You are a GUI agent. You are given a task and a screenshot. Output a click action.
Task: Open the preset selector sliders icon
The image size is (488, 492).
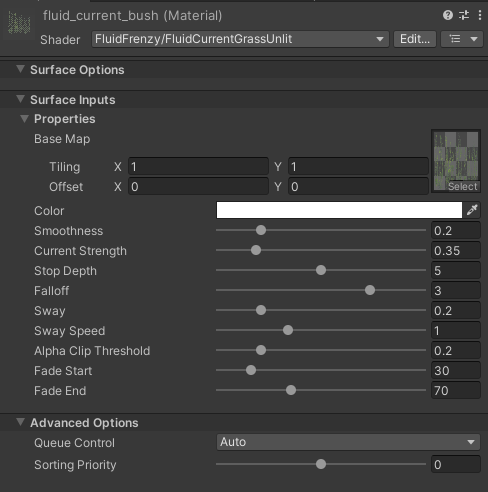(x=464, y=15)
